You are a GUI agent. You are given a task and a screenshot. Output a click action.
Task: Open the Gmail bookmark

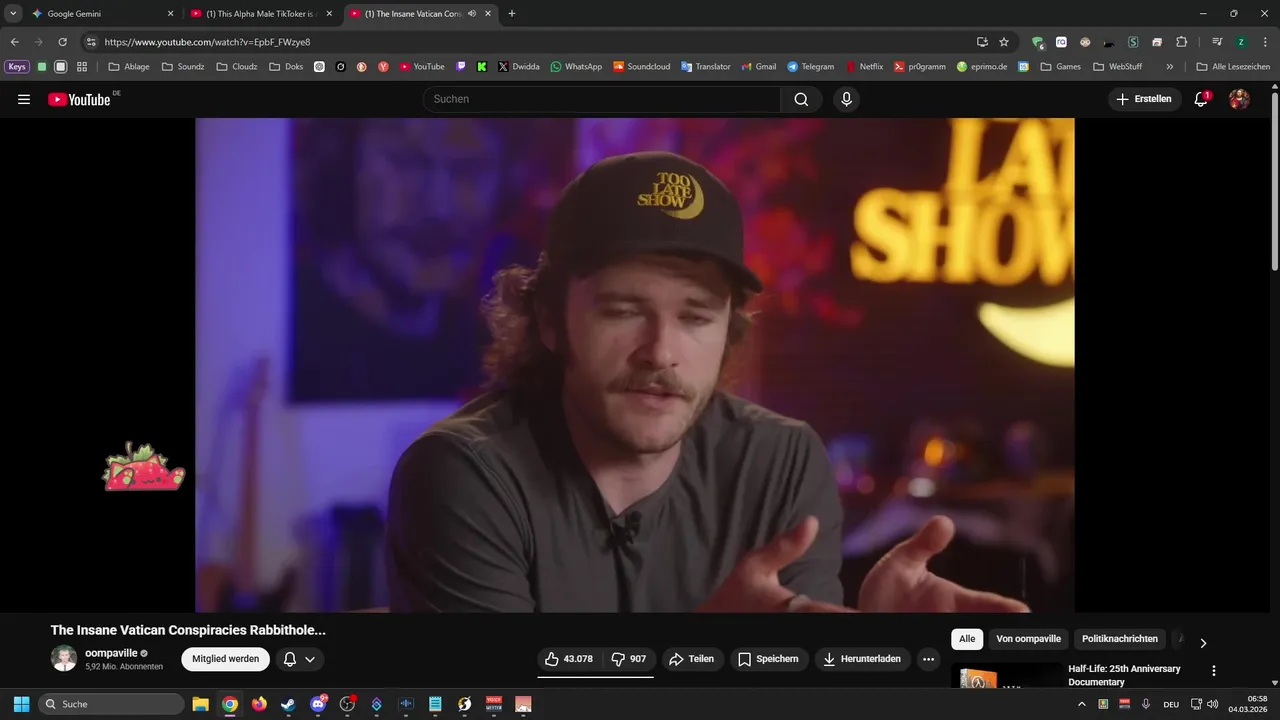pyautogui.click(x=759, y=66)
